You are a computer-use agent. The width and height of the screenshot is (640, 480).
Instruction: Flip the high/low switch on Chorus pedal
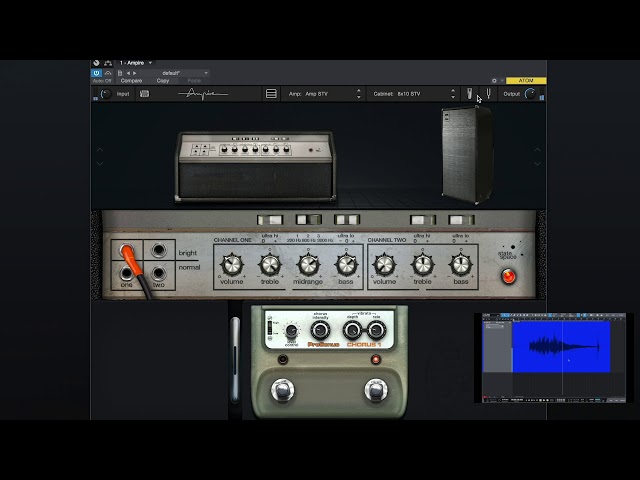(269, 327)
